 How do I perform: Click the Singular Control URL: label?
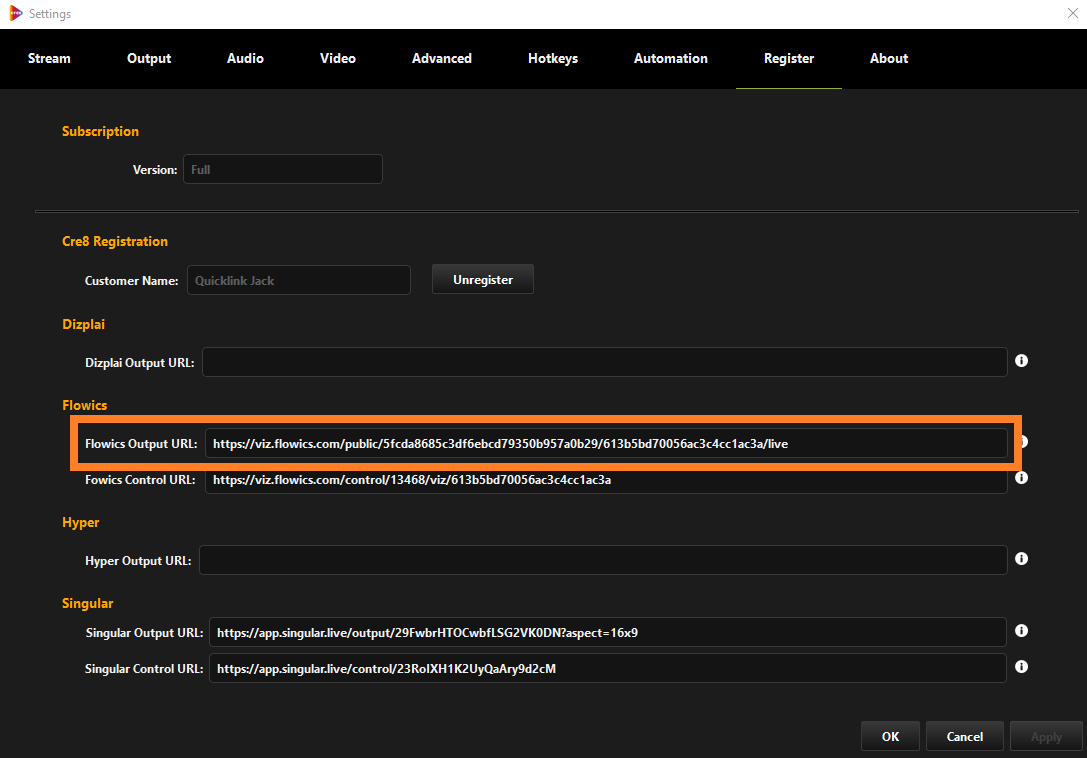144,669
